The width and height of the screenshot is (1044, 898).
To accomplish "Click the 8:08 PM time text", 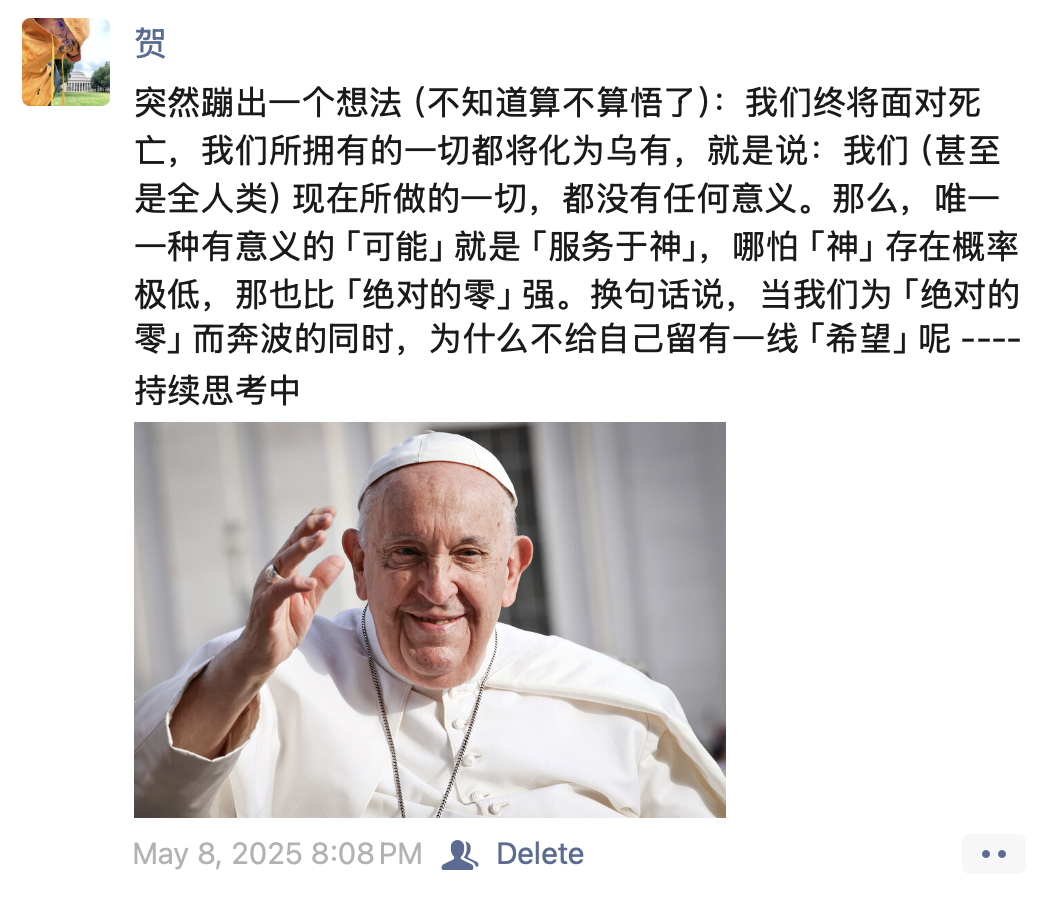I will tap(366, 854).
